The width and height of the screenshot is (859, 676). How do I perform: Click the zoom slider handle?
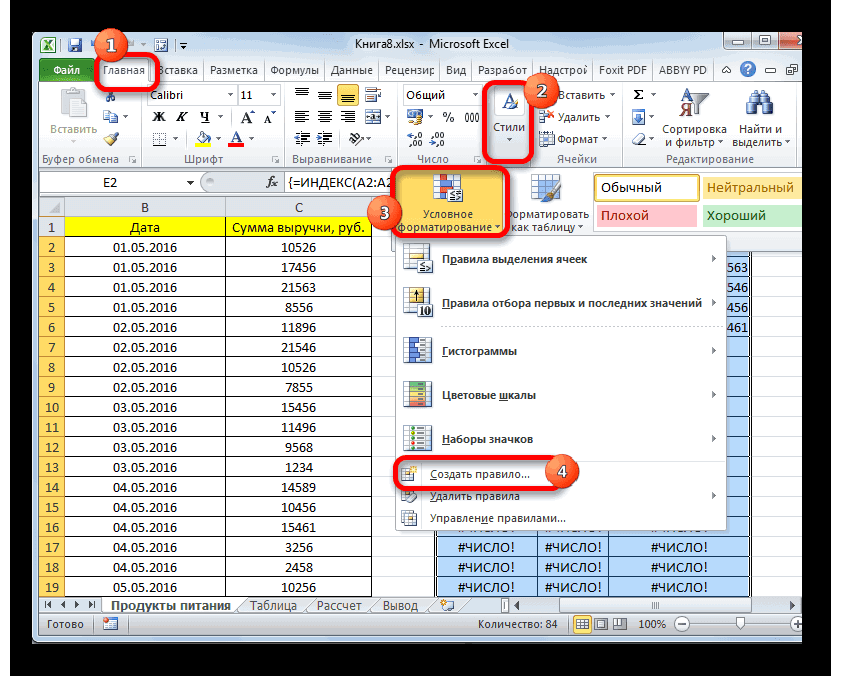point(740,623)
